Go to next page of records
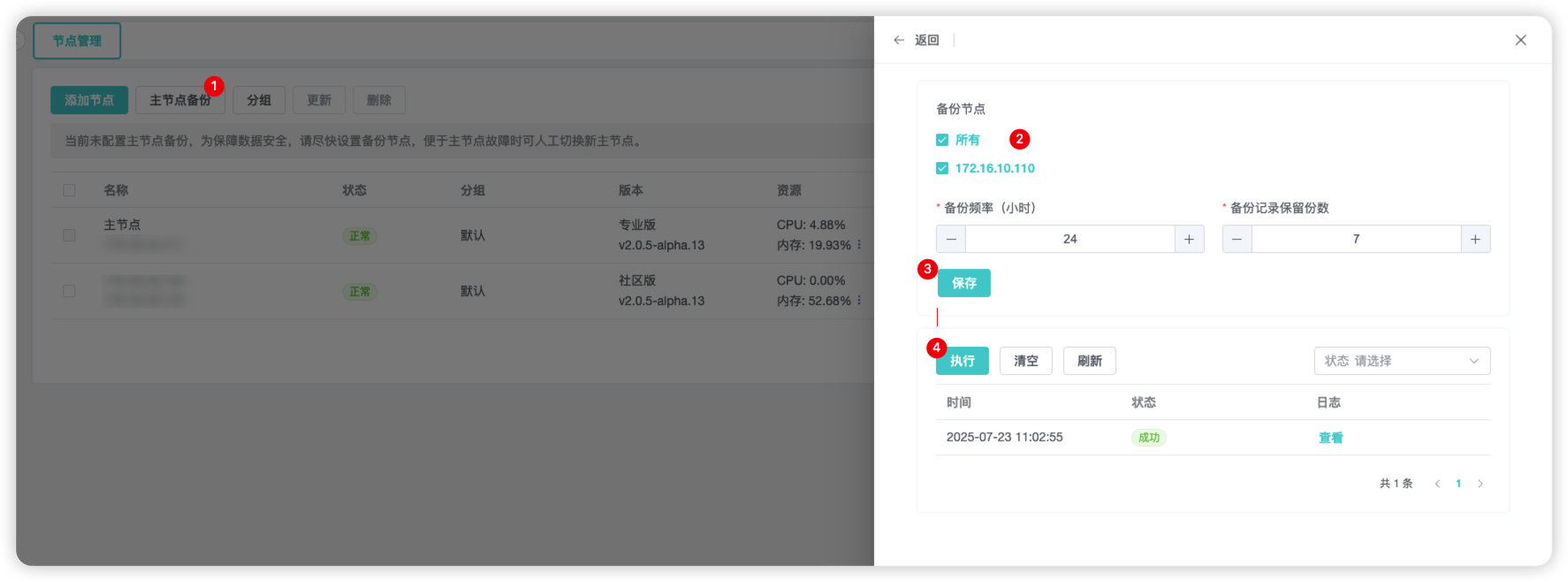Screen dimensions: 1568x582 point(1480,484)
